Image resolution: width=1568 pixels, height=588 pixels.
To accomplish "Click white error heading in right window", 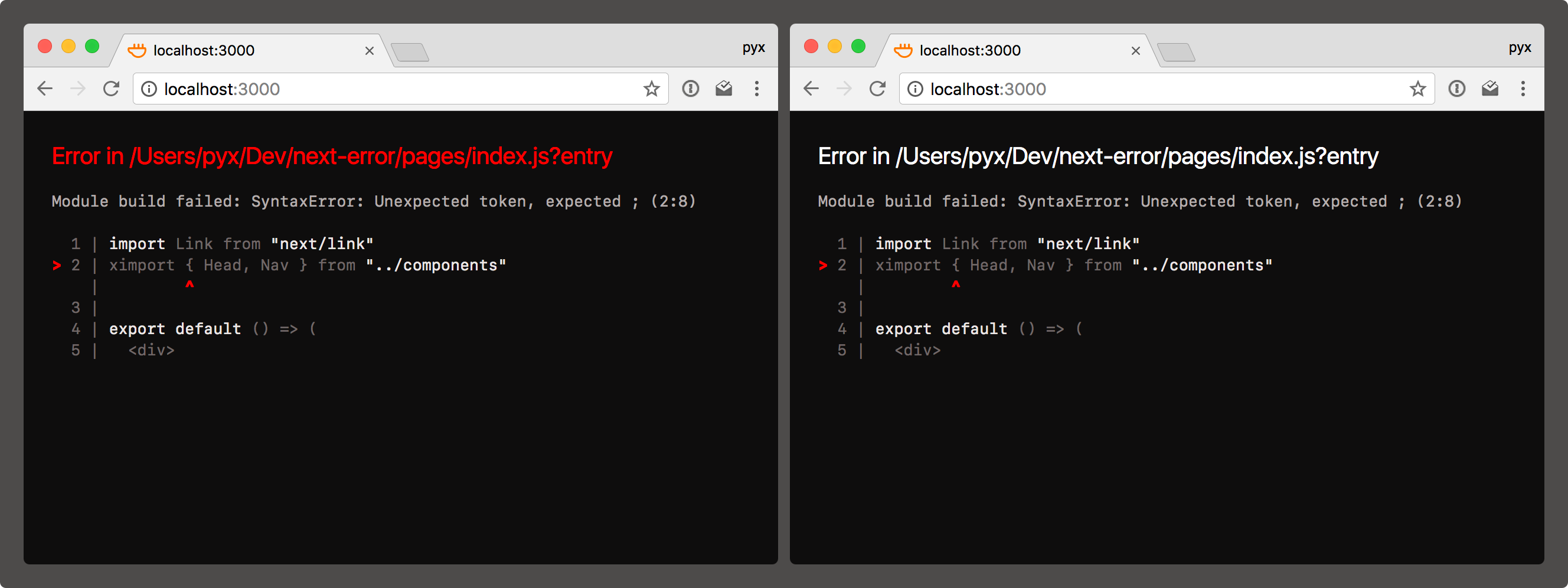I will click(x=1098, y=156).
